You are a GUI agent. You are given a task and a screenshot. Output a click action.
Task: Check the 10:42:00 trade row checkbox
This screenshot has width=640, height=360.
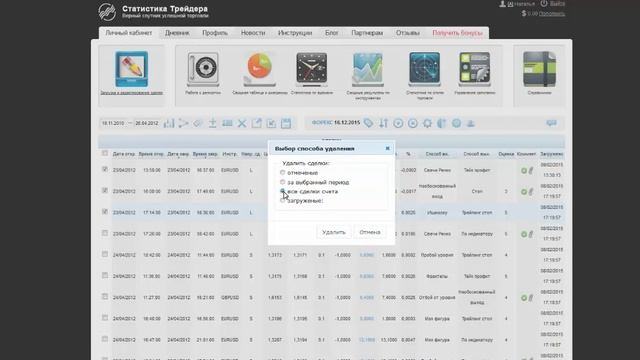105,254
